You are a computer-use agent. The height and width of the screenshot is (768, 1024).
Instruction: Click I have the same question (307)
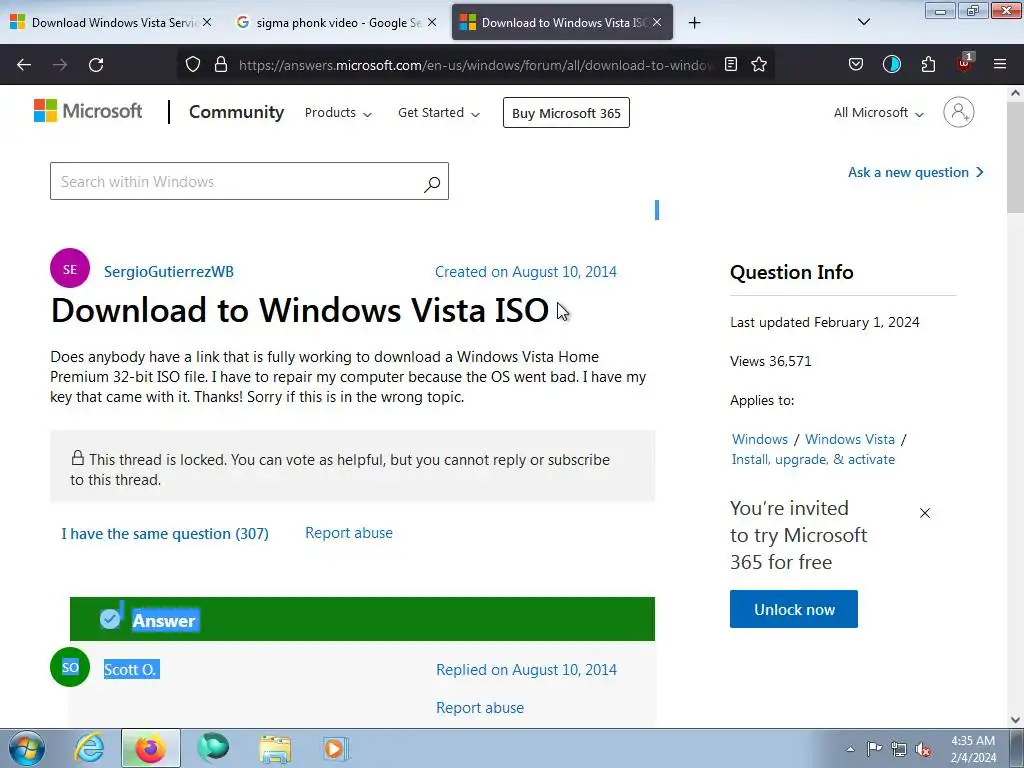click(165, 534)
